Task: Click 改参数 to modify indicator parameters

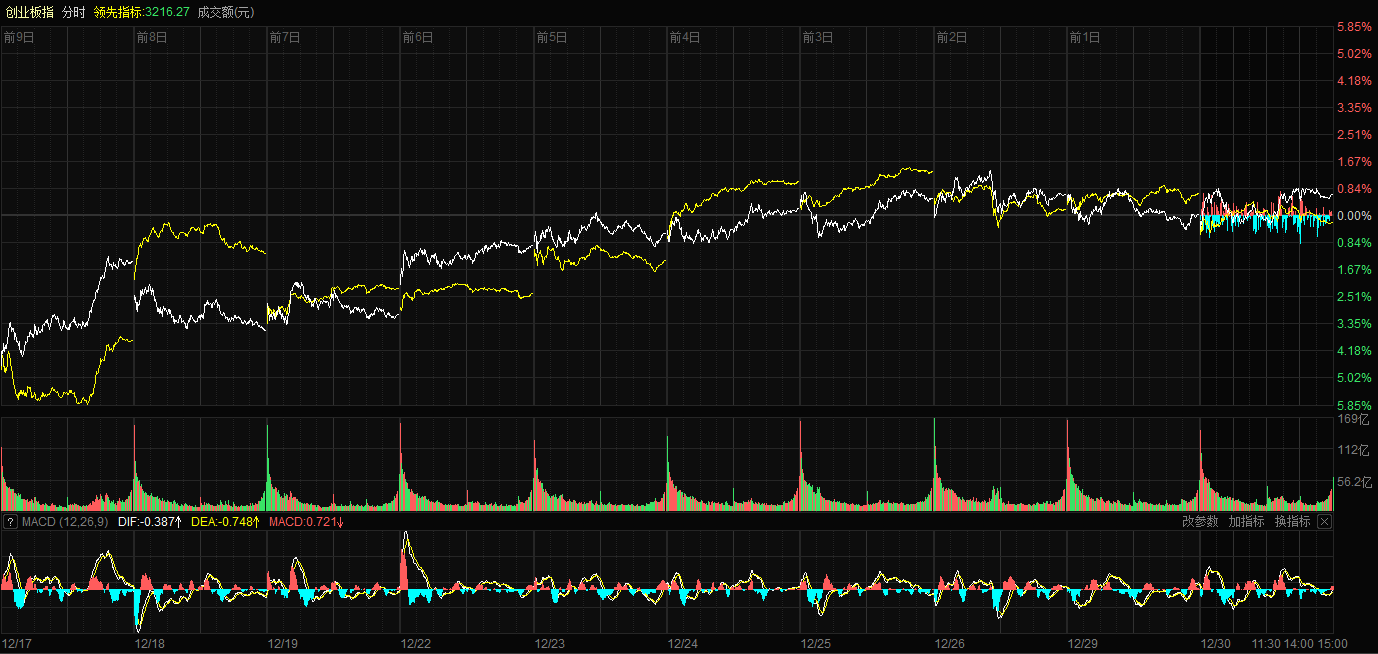Action: (x=1200, y=522)
